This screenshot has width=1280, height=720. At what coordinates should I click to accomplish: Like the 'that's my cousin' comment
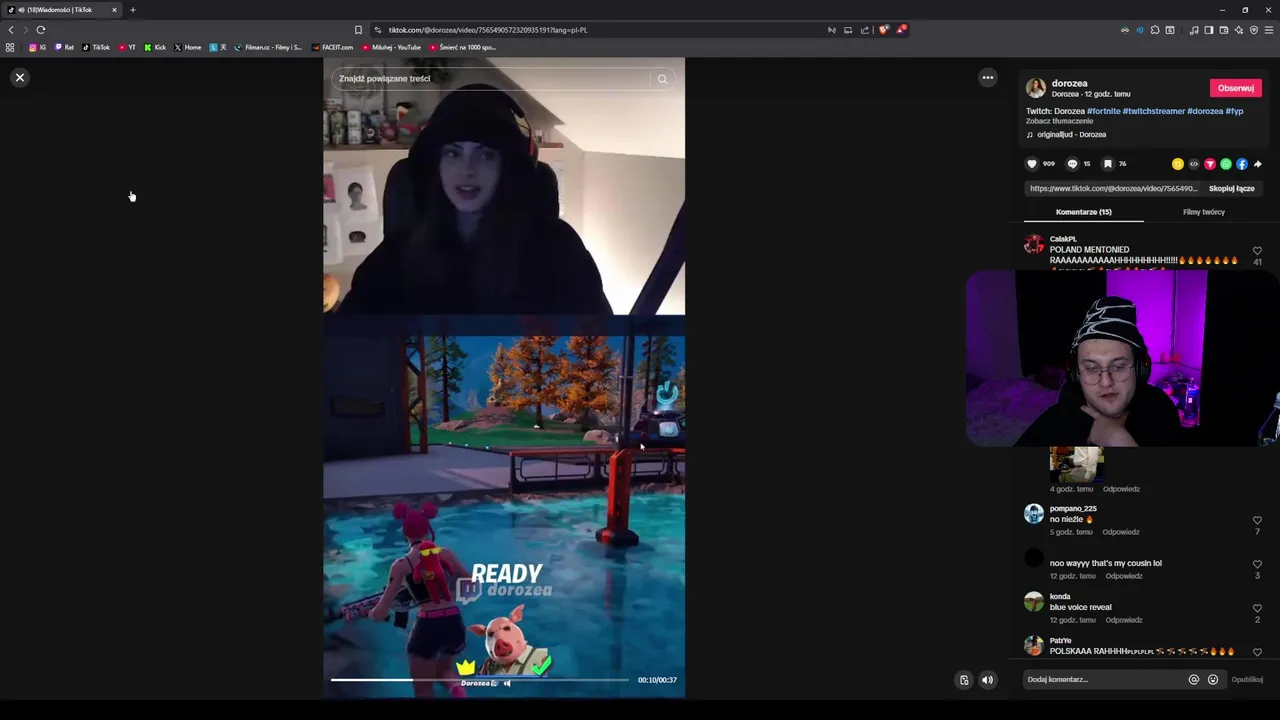point(1257,564)
